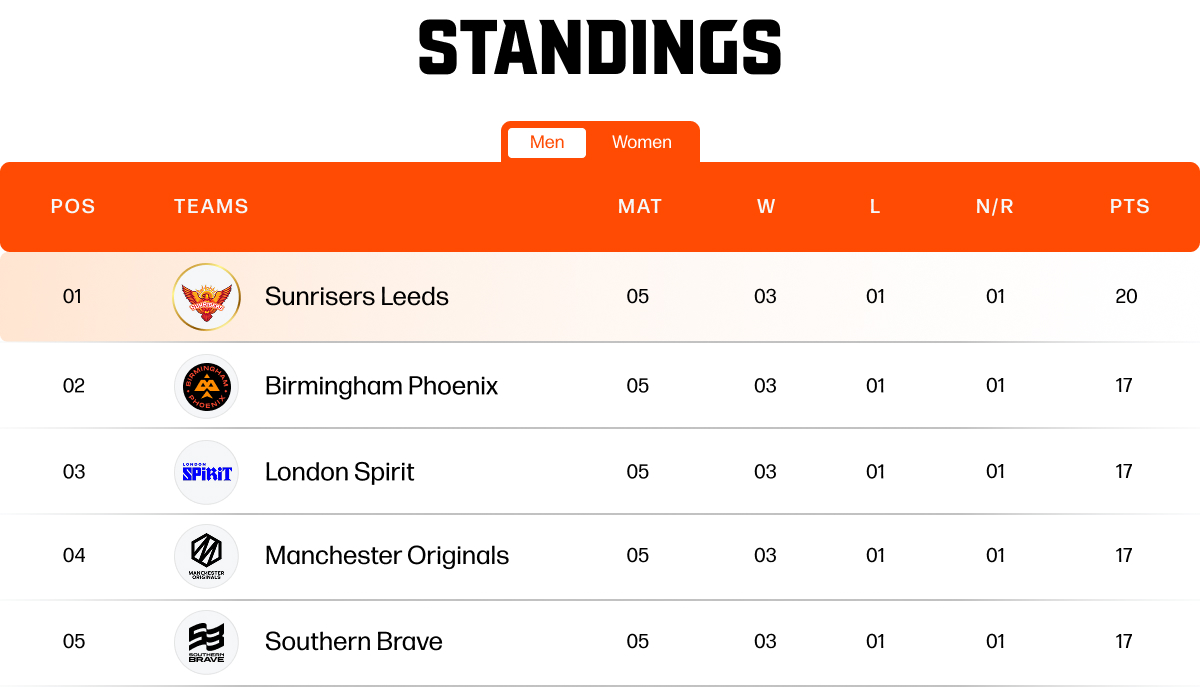The image size is (1200, 687).
Task: Select the Men standings tab
Action: (x=547, y=142)
